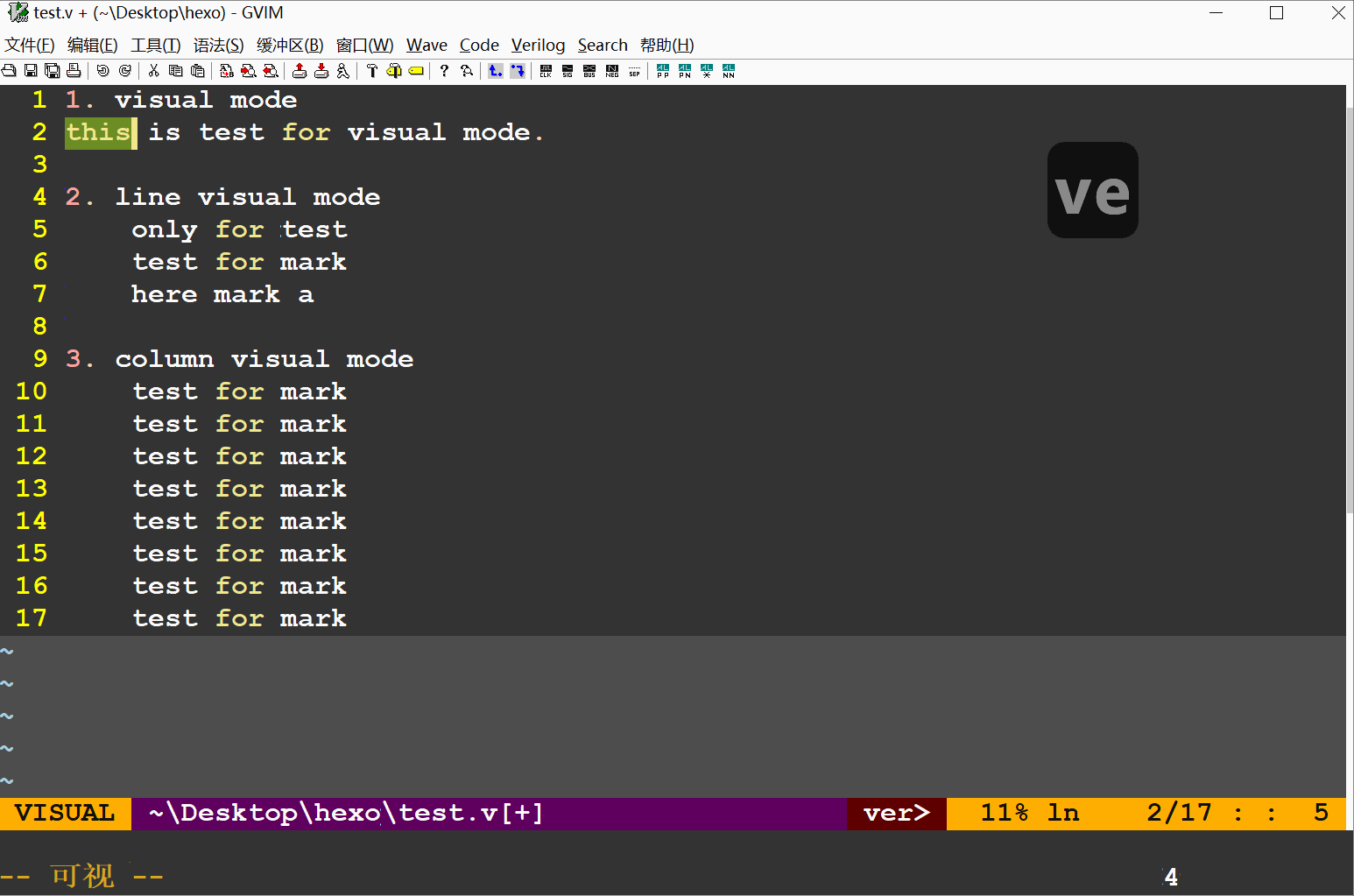This screenshot has width=1354, height=896.
Task: Open the Verilog menu
Action: [538, 45]
